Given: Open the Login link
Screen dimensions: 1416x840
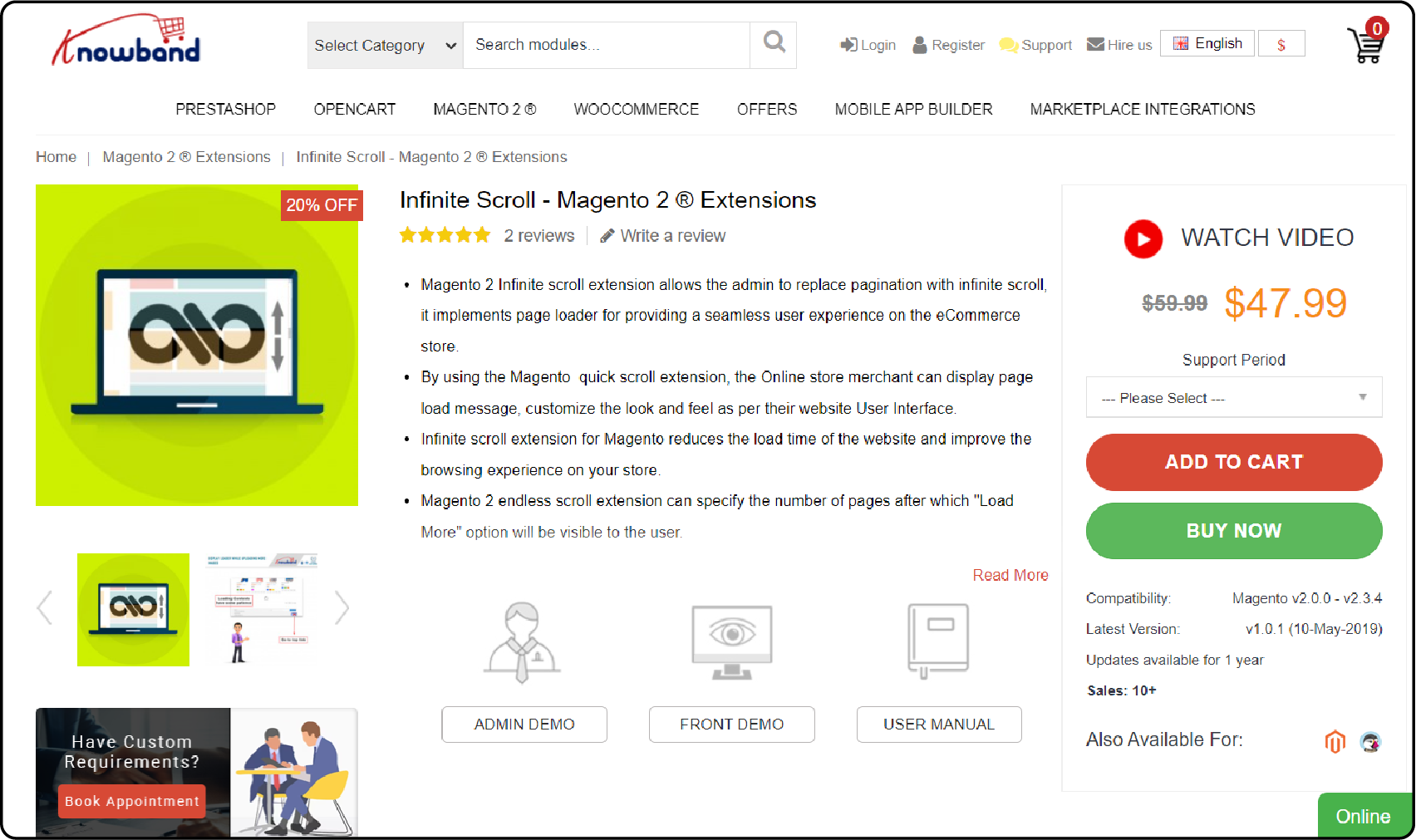Looking at the screenshot, I should 868,45.
